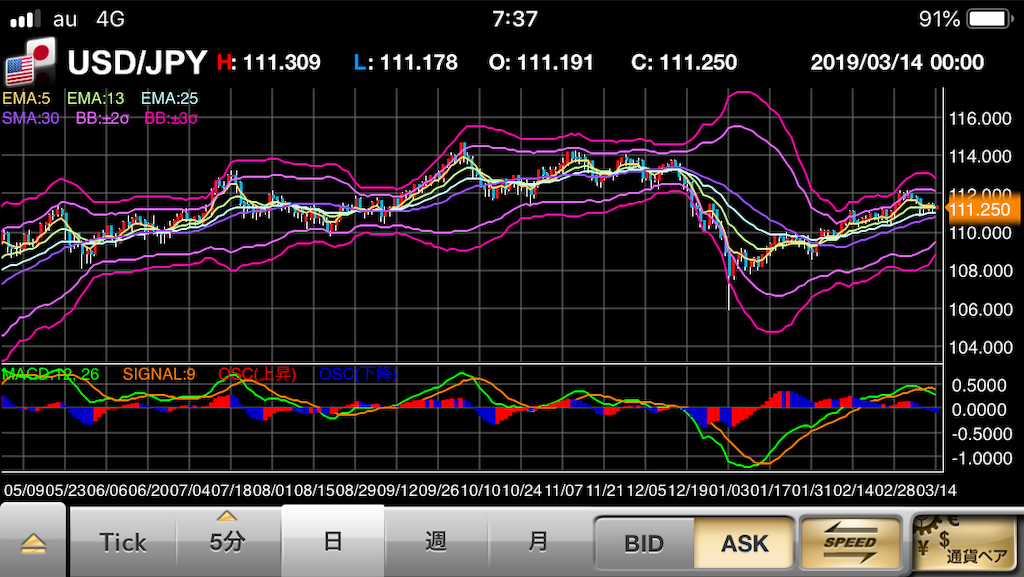The image size is (1024, 577).
Task: Tap the EMA:25 legend label
Action: click(170, 99)
